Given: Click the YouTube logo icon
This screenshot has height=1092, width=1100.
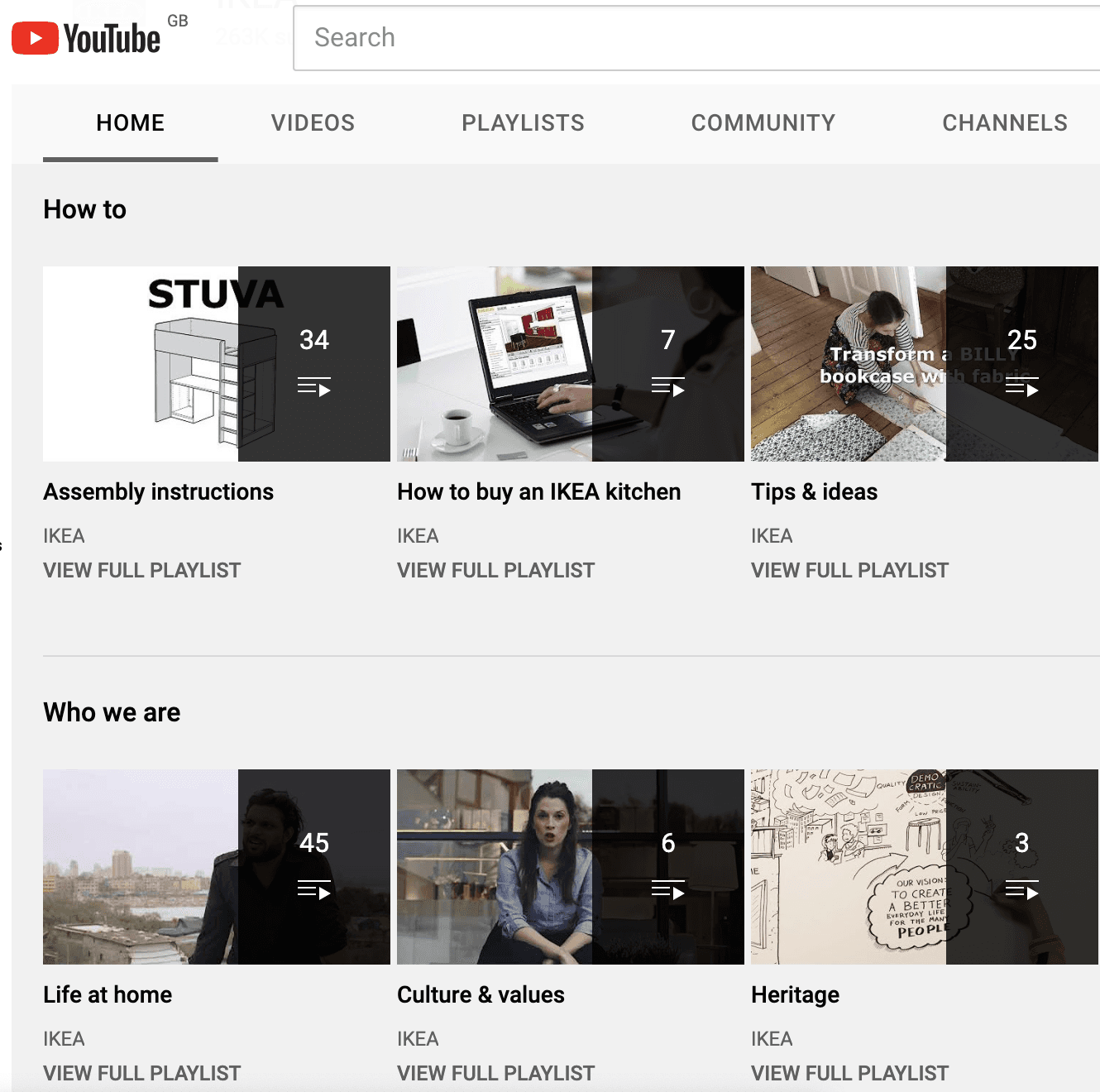Looking at the screenshot, I should (86, 38).
